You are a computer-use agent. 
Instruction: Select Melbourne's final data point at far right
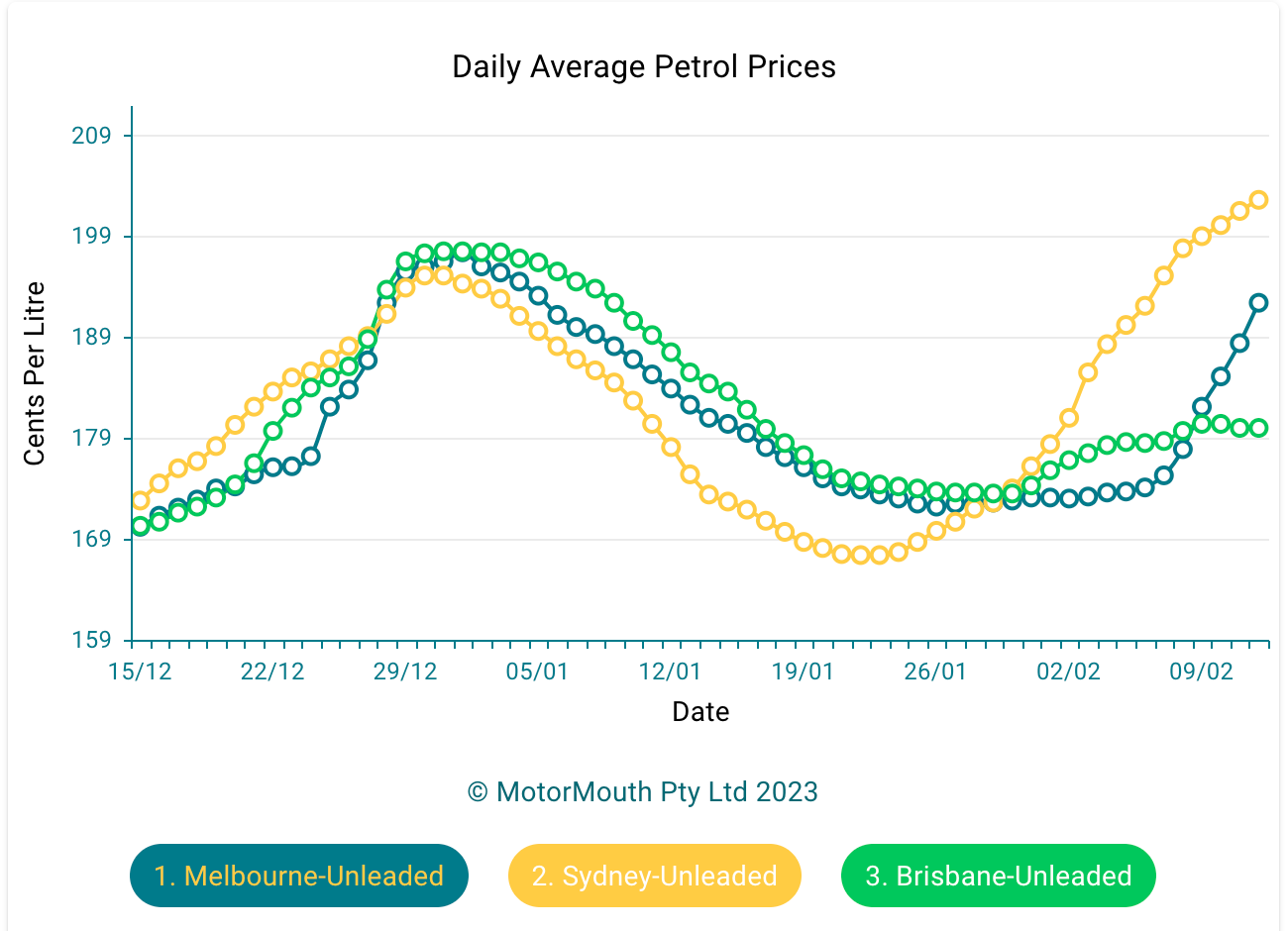(1258, 303)
